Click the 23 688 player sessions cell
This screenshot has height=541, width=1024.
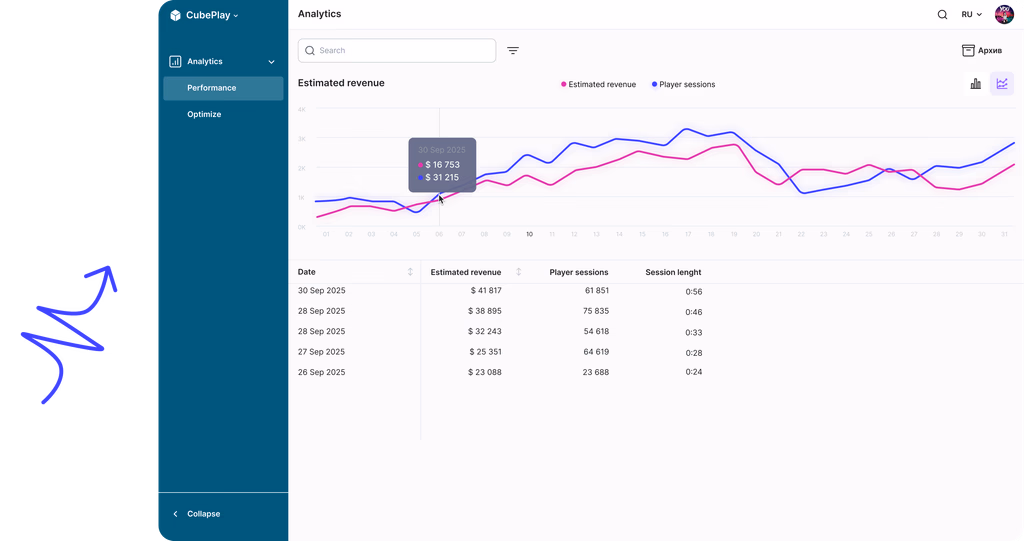[x=596, y=372]
